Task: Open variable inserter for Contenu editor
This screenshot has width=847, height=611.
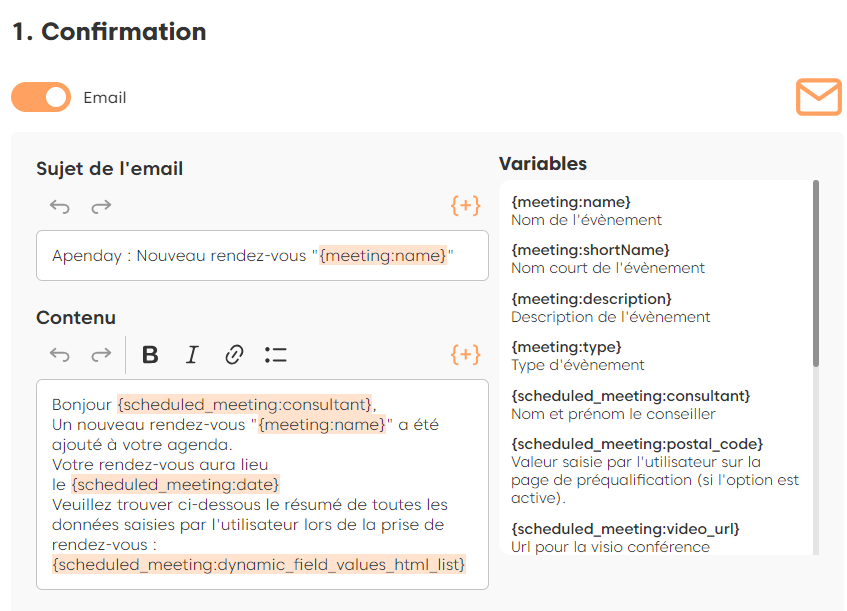Action: 465,354
